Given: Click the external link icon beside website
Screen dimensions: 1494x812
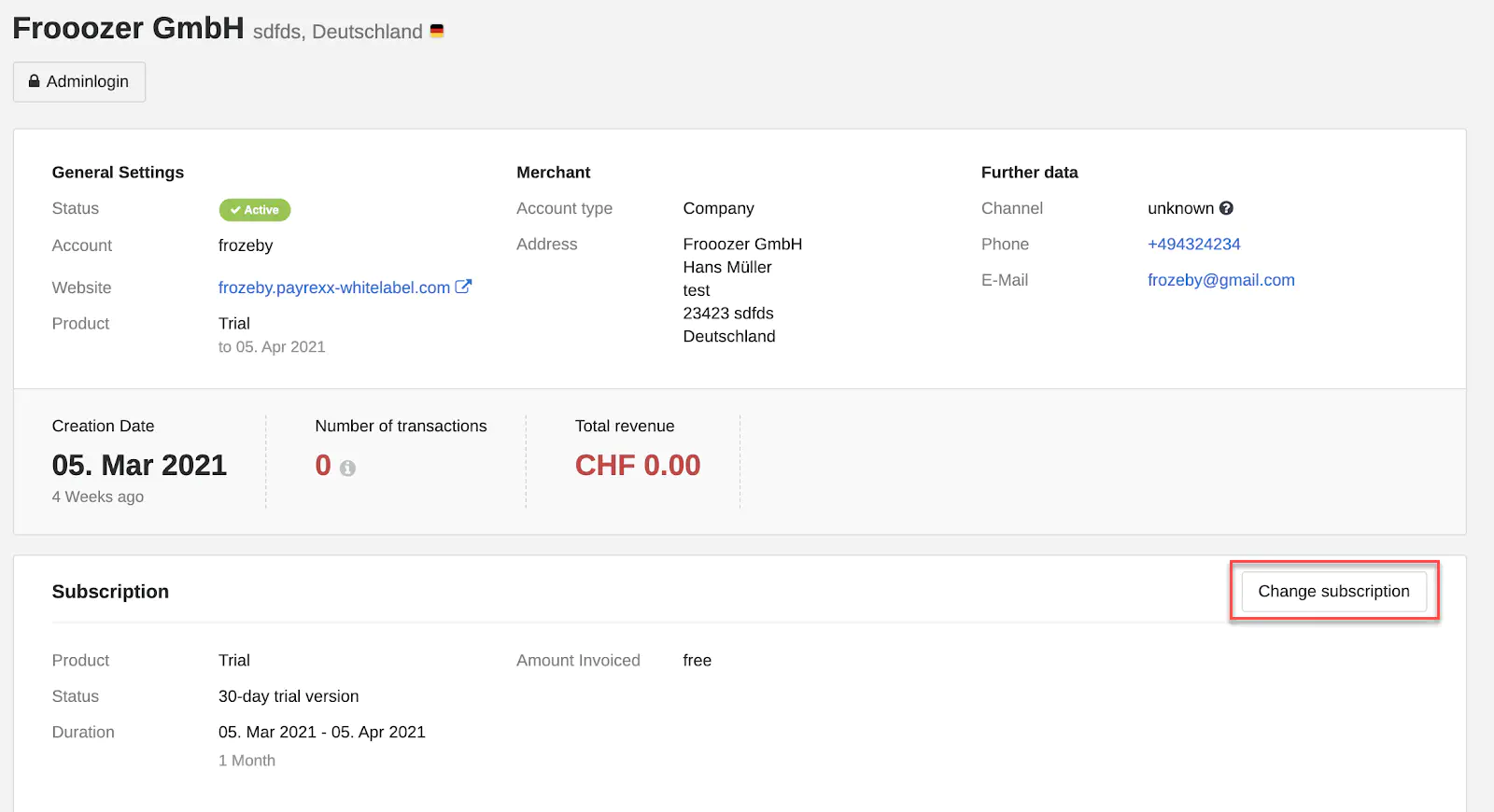Looking at the screenshot, I should (x=463, y=287).
